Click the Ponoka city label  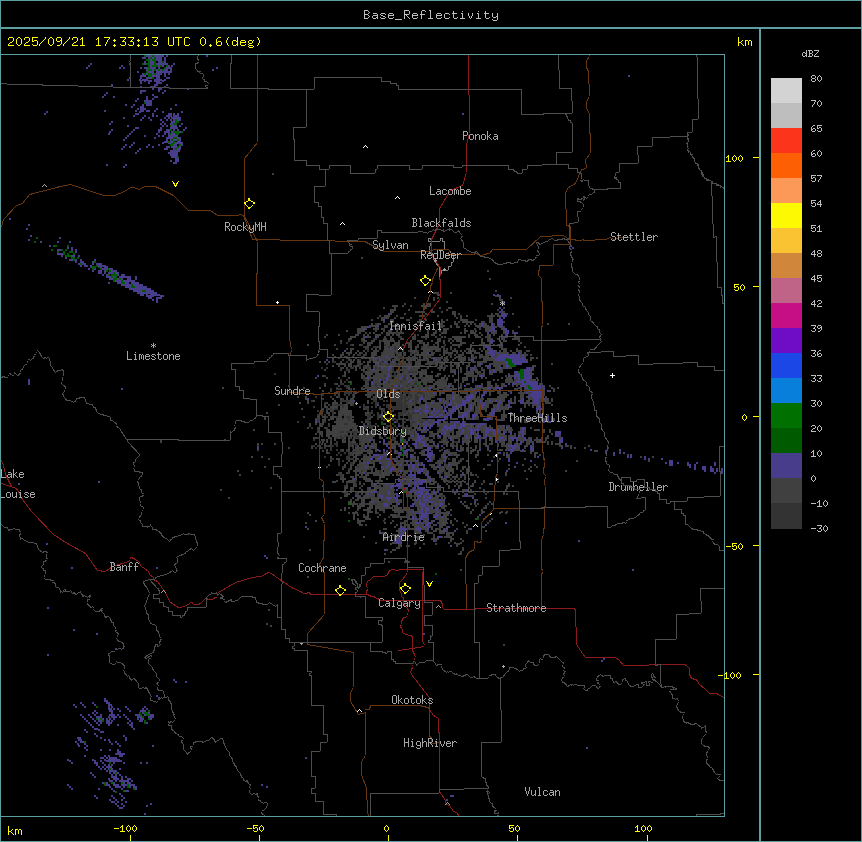[480, 136]
